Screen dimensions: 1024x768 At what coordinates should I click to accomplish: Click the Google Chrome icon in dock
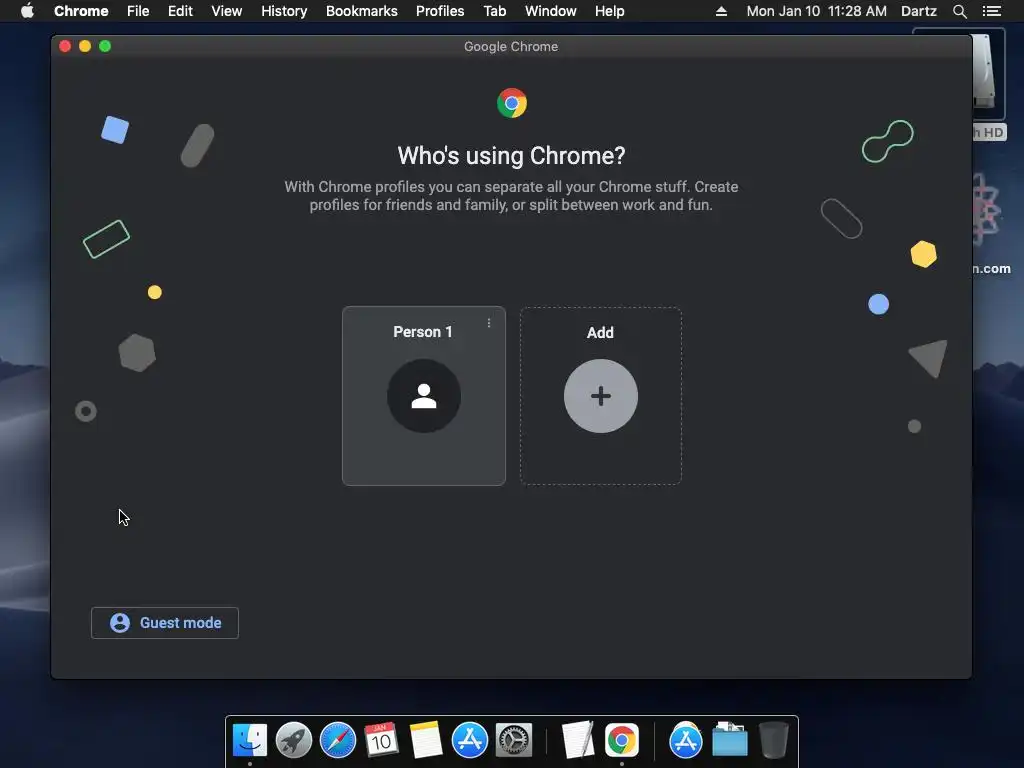pos(622,741)
